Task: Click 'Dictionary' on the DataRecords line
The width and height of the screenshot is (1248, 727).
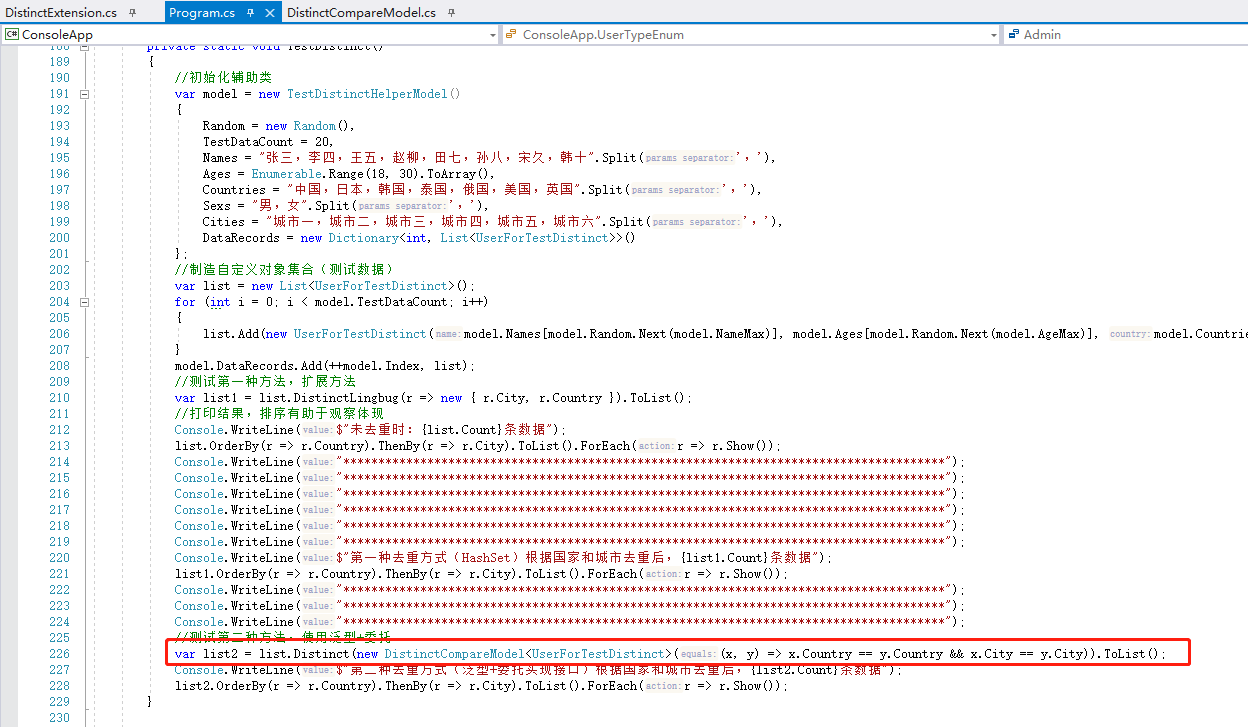Action: tap(363, 238)
